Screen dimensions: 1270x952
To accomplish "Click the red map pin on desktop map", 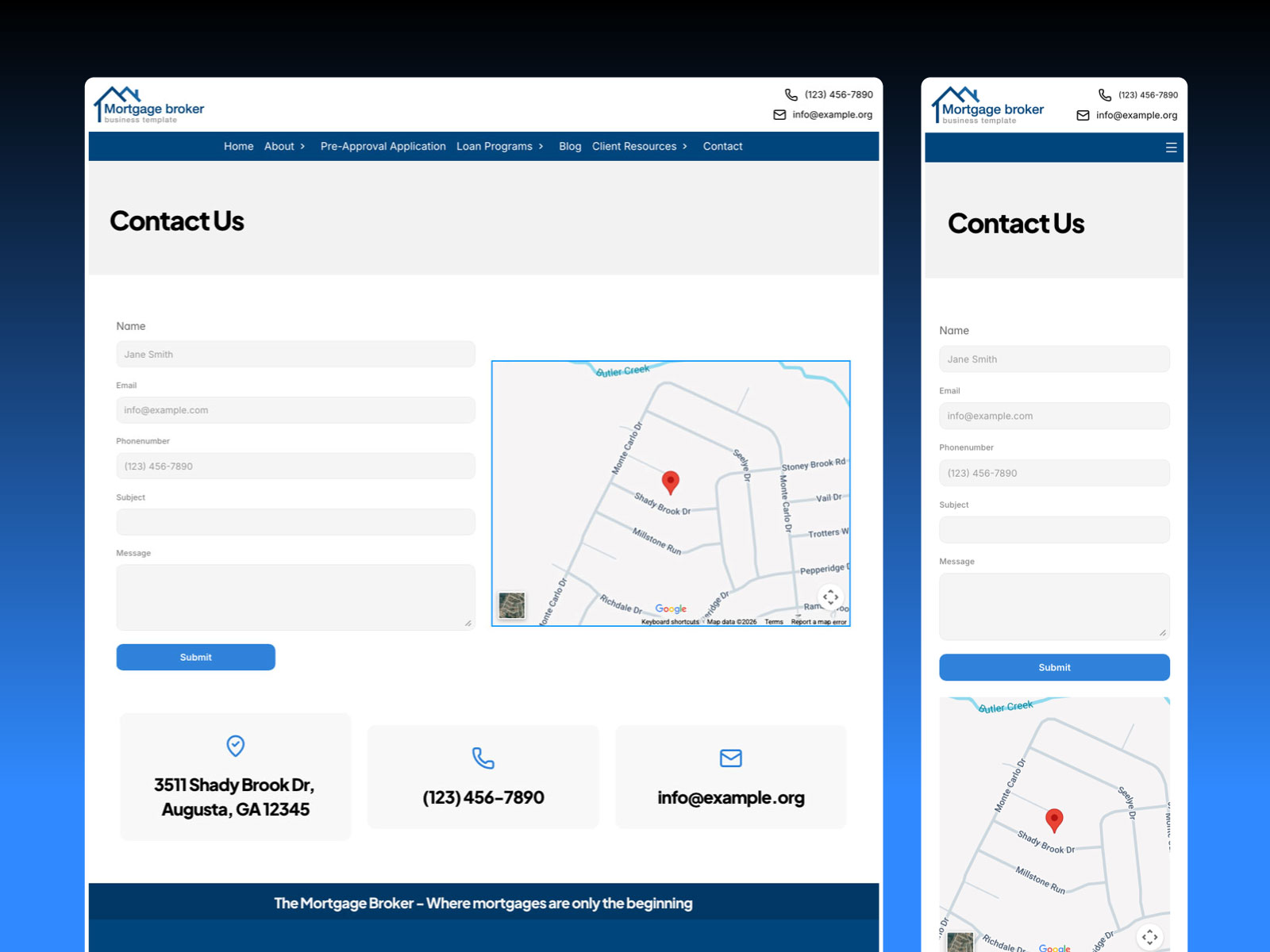I will click(671, 482).
